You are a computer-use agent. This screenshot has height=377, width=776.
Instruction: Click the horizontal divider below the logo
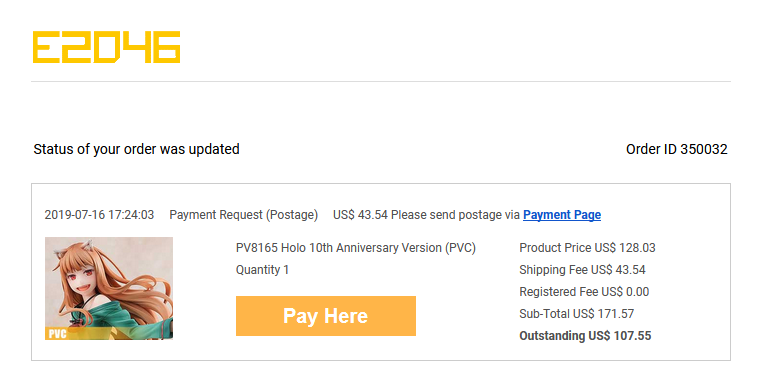pyautogui.click(x=381, y=82)
